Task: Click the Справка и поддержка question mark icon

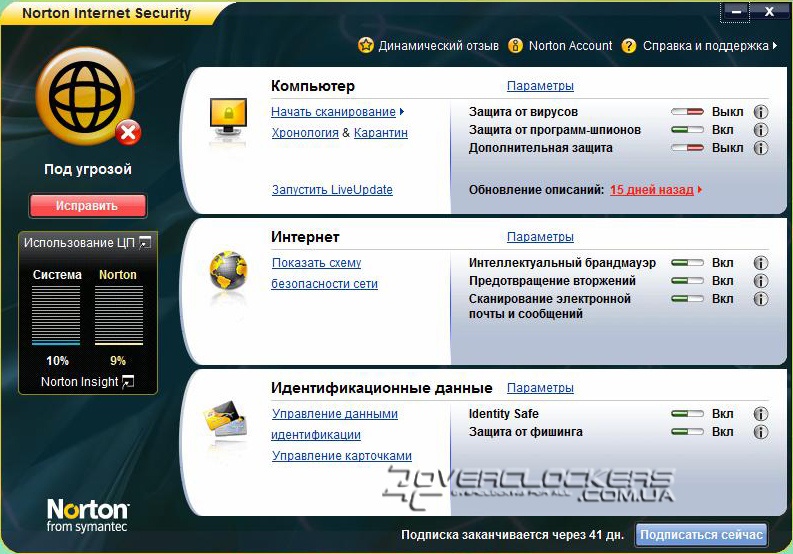Action: 629,46
